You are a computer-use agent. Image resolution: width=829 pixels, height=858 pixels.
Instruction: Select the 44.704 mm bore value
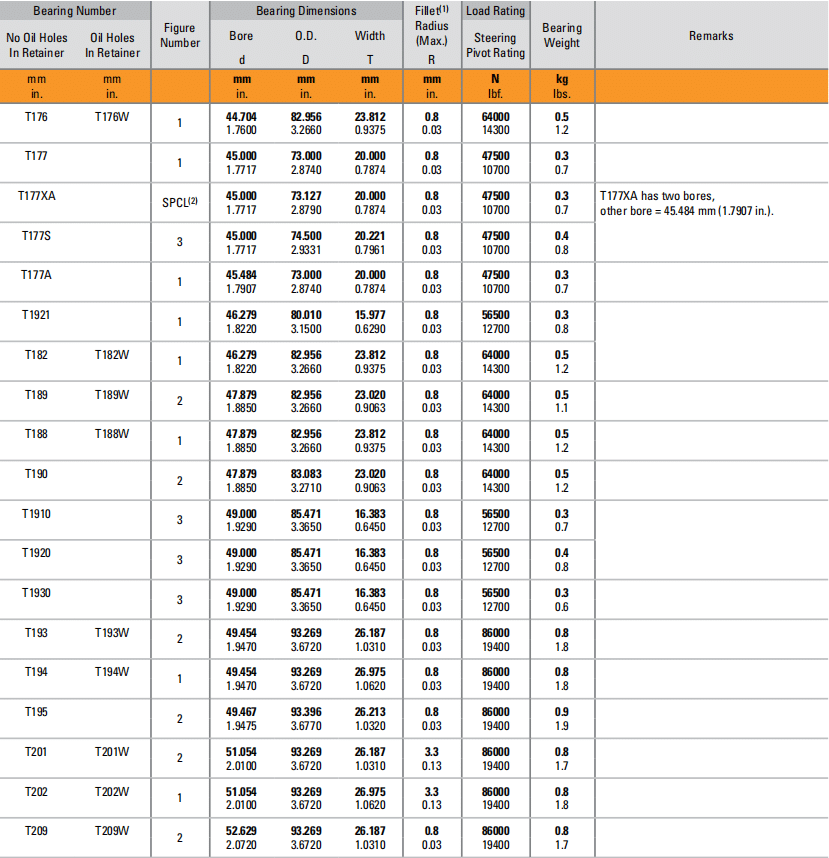(241, 117)
